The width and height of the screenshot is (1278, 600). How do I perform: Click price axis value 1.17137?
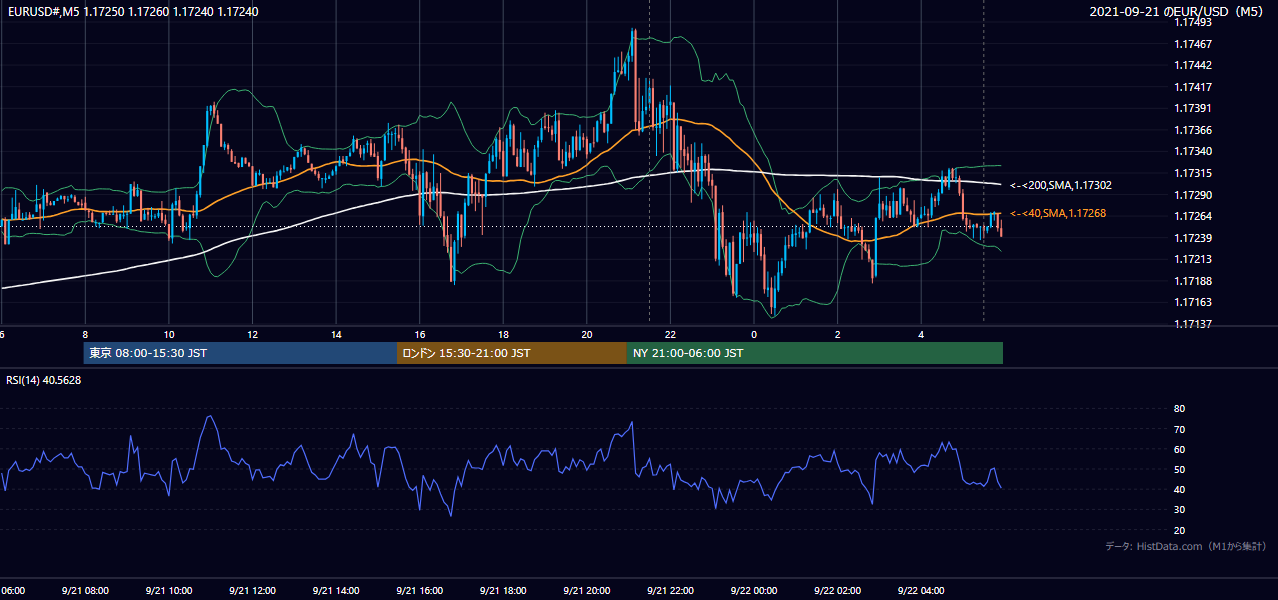point(1194,324)
